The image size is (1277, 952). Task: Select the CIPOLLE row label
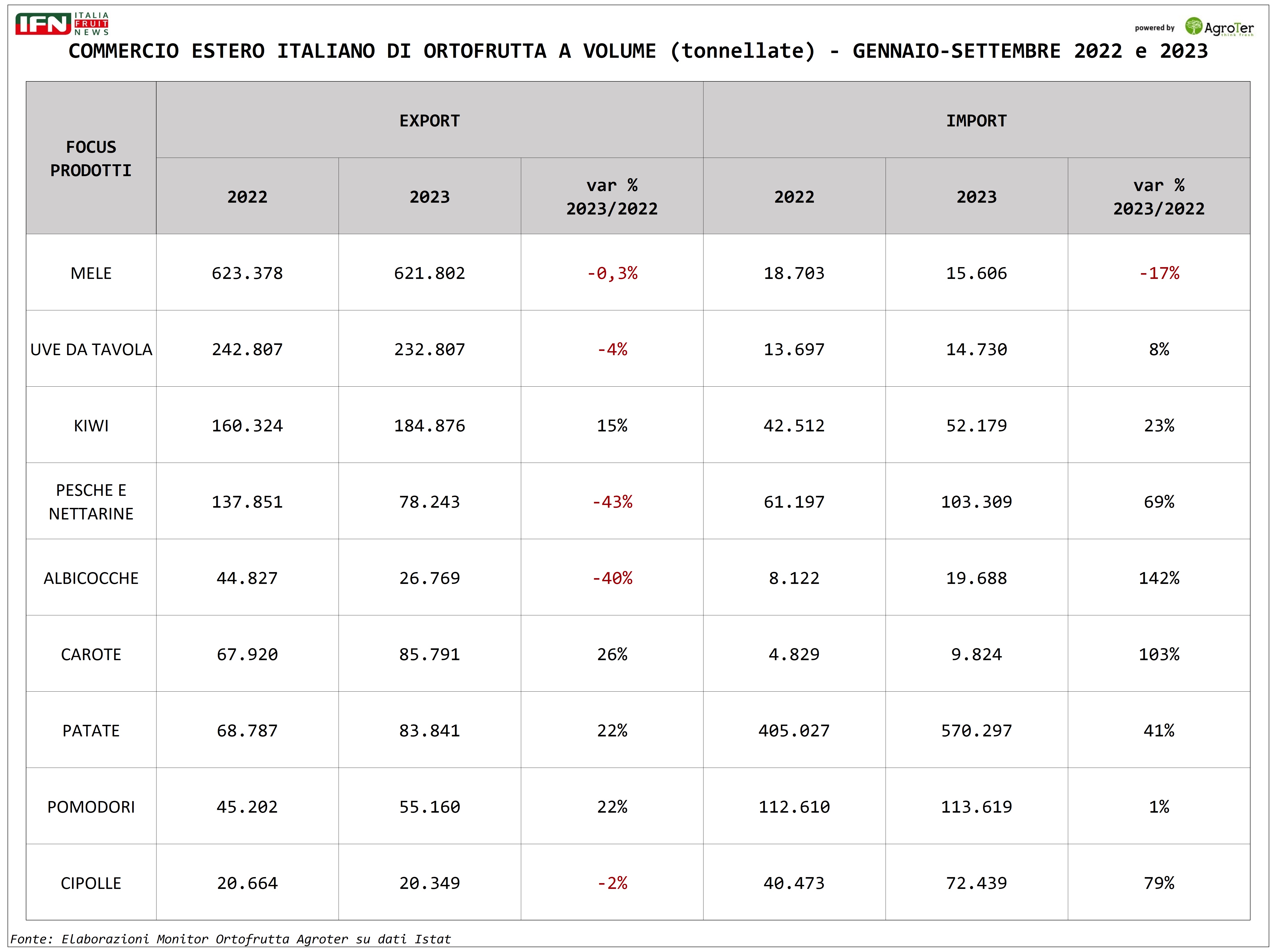tap(91, 883)
